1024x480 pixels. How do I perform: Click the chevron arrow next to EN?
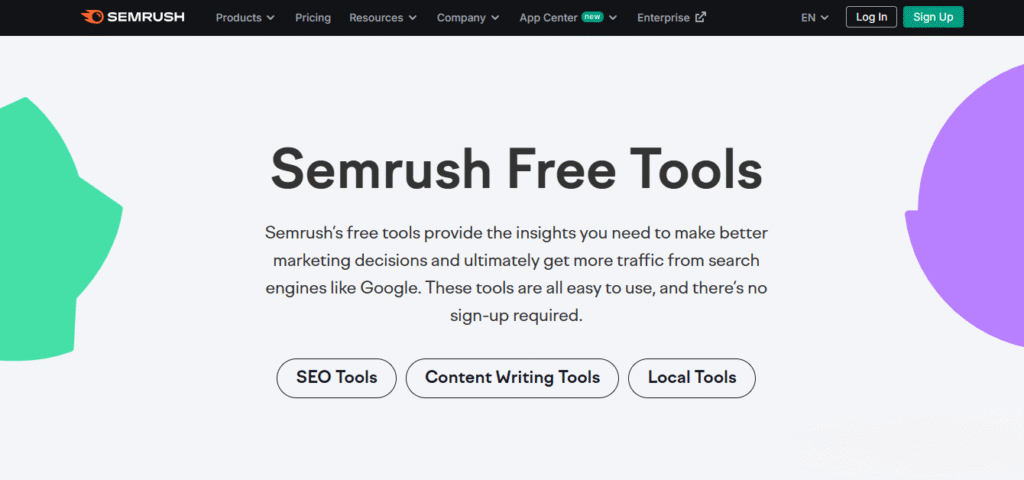825,18
